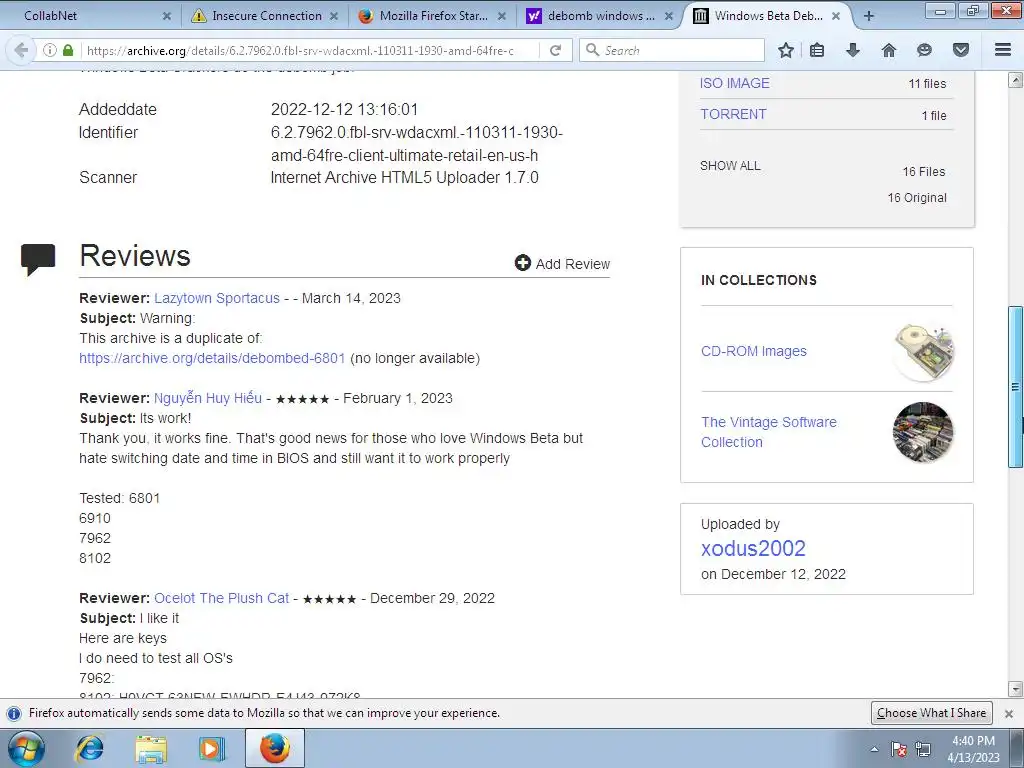The width and height of the screenshot is (1024, 768).
Task: Reload the page with the refresh arrow
Action: point(556,50)
